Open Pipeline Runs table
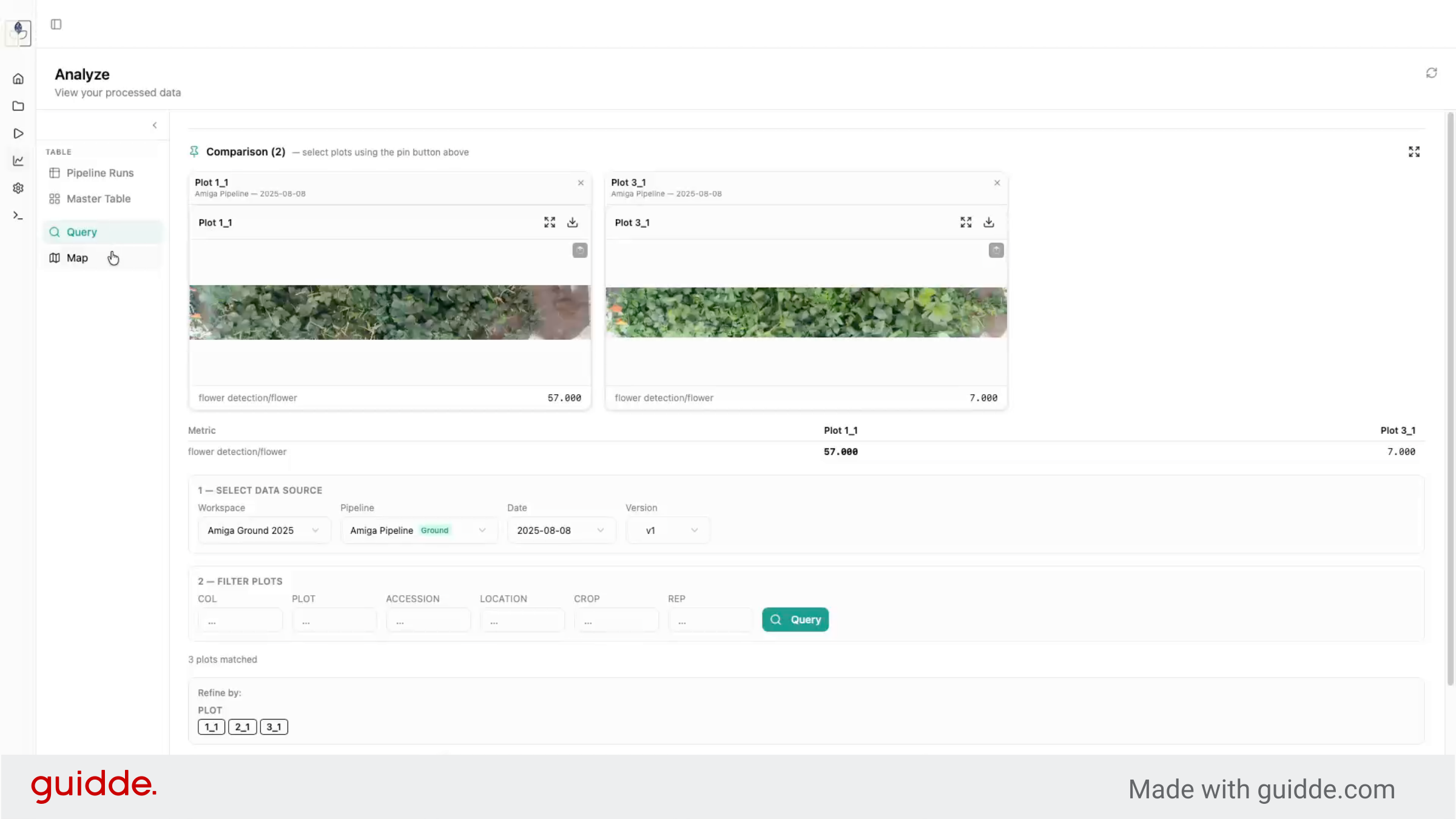Image resolution: width=1456 pixels, height=819 pixels. tap(103, 173)
